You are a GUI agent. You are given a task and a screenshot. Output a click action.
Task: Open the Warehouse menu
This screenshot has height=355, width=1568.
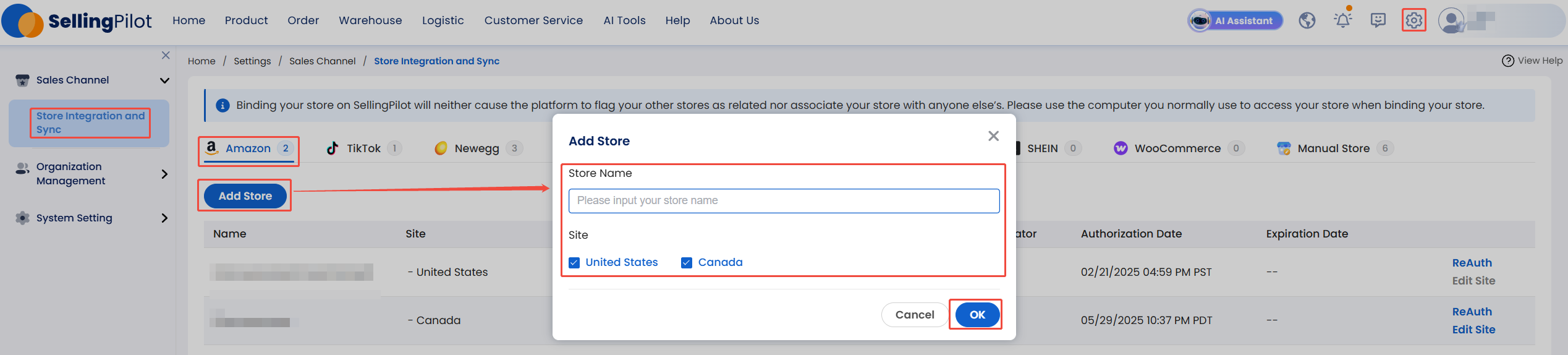click(370, 20)
